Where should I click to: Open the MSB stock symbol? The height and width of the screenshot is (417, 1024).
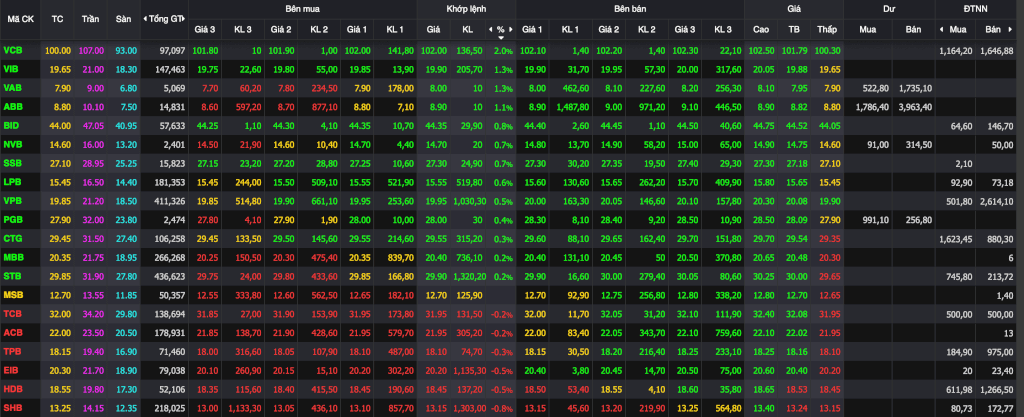click(12, 295)
